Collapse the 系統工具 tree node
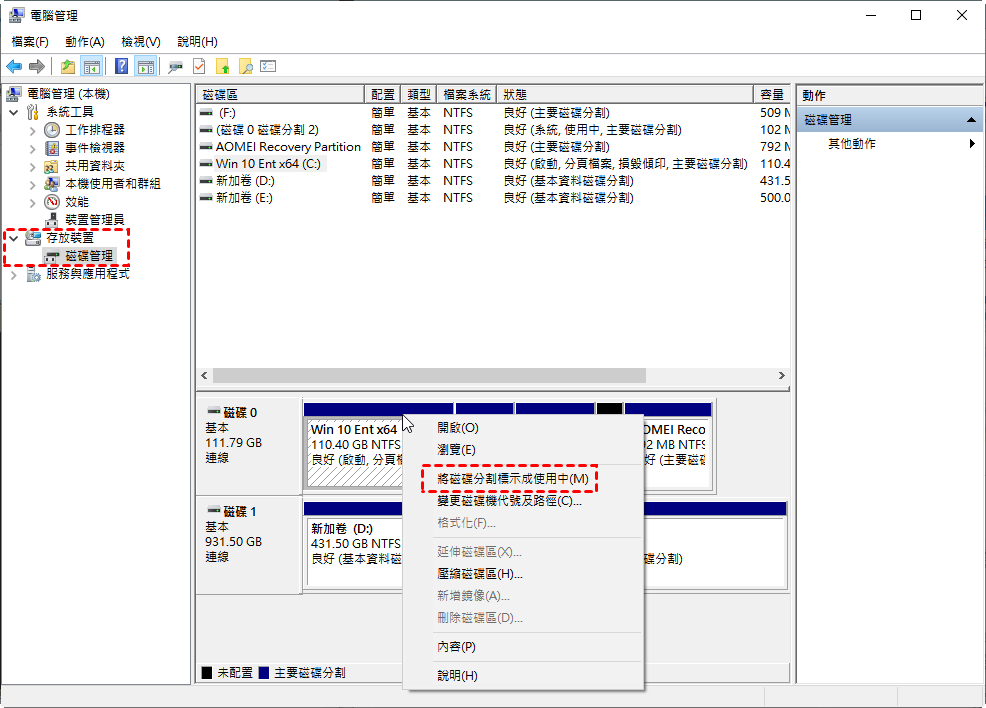 pos(14,112)
